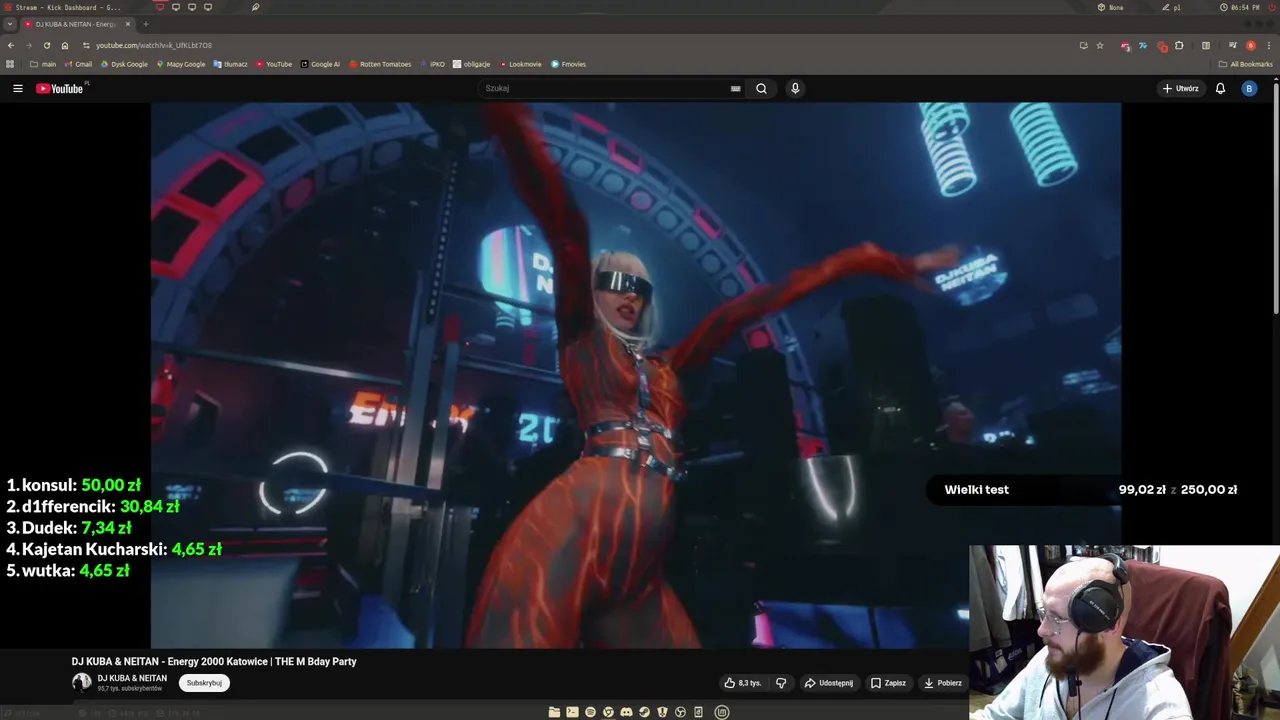Click the search magnifier button
The height and width of the screenshot is (720, 1280).
pos(761,88)
